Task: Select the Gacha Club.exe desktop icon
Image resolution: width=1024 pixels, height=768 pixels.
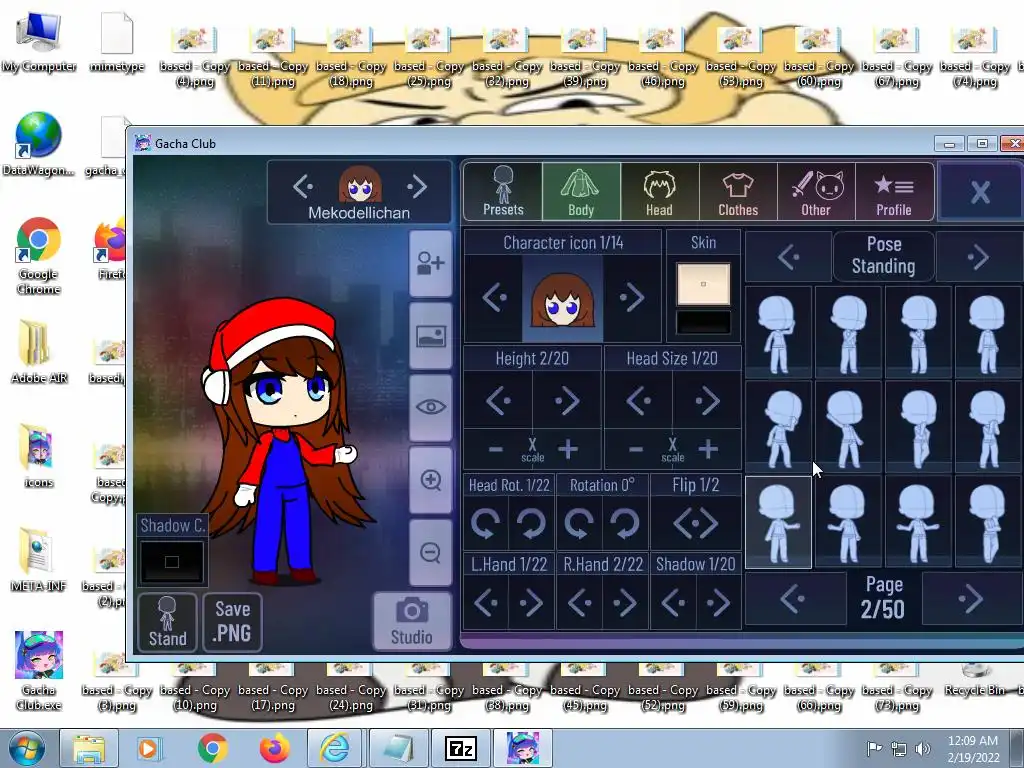Action: coord(39,671)
